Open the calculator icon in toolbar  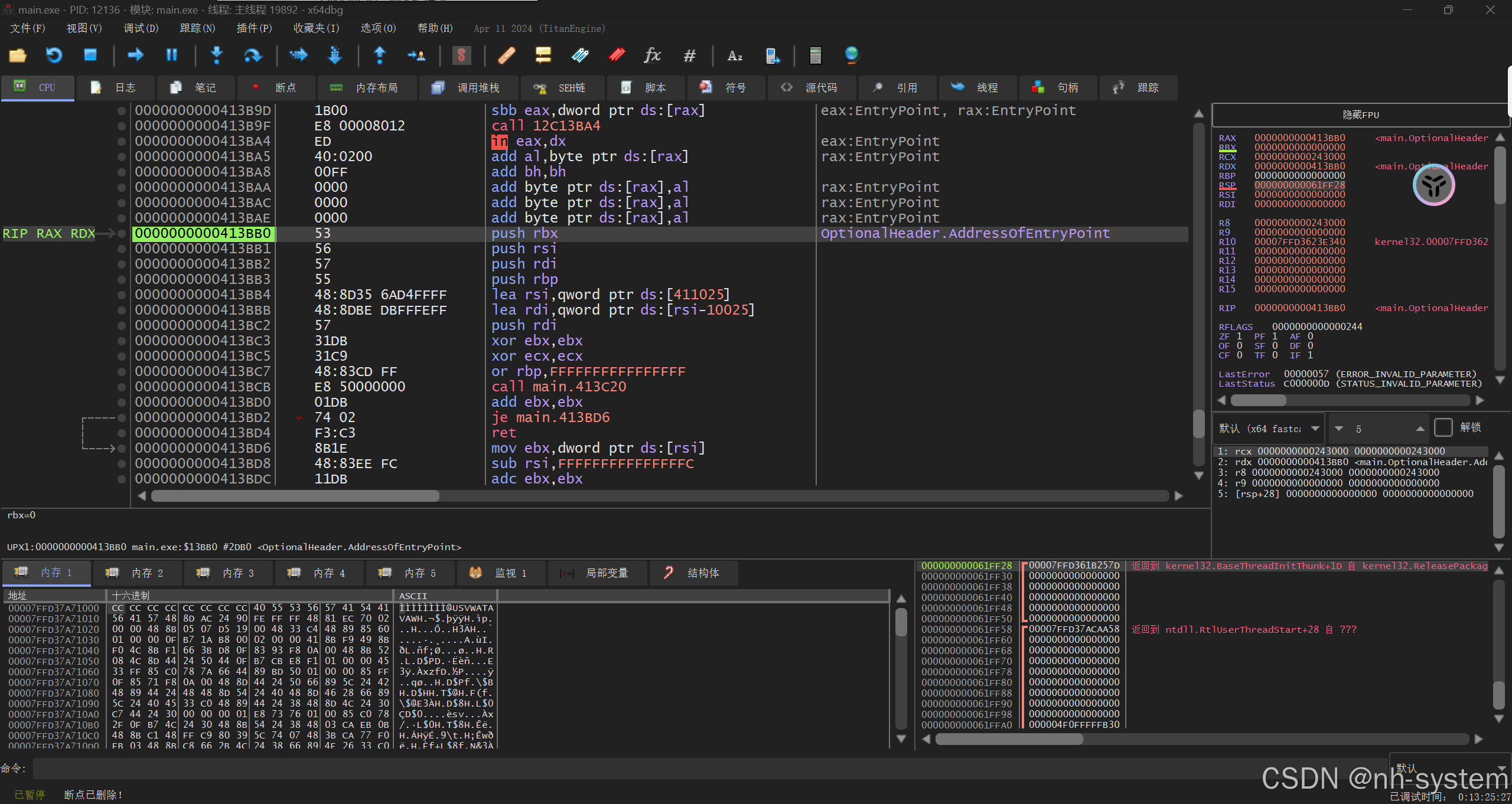815,55
